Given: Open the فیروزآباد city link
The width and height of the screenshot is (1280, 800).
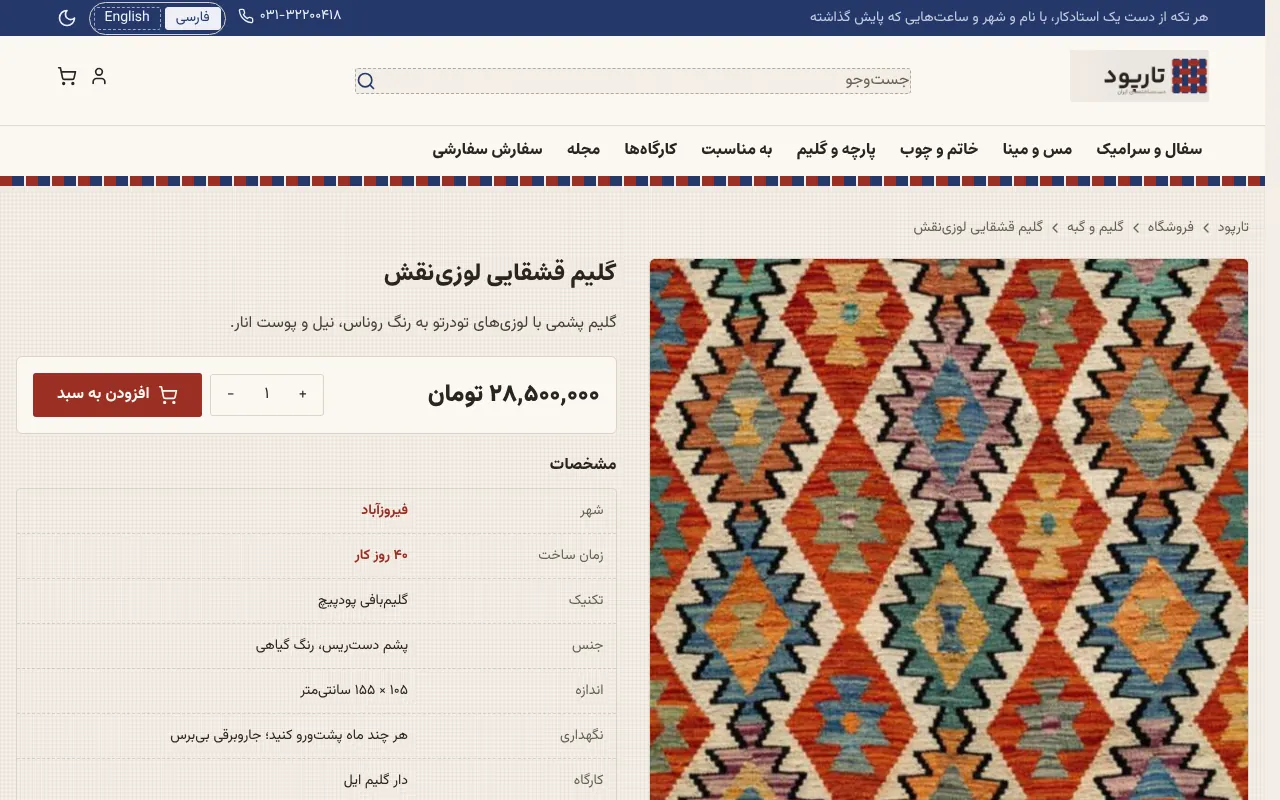Looking at the screenshot, I should point(385,510).
